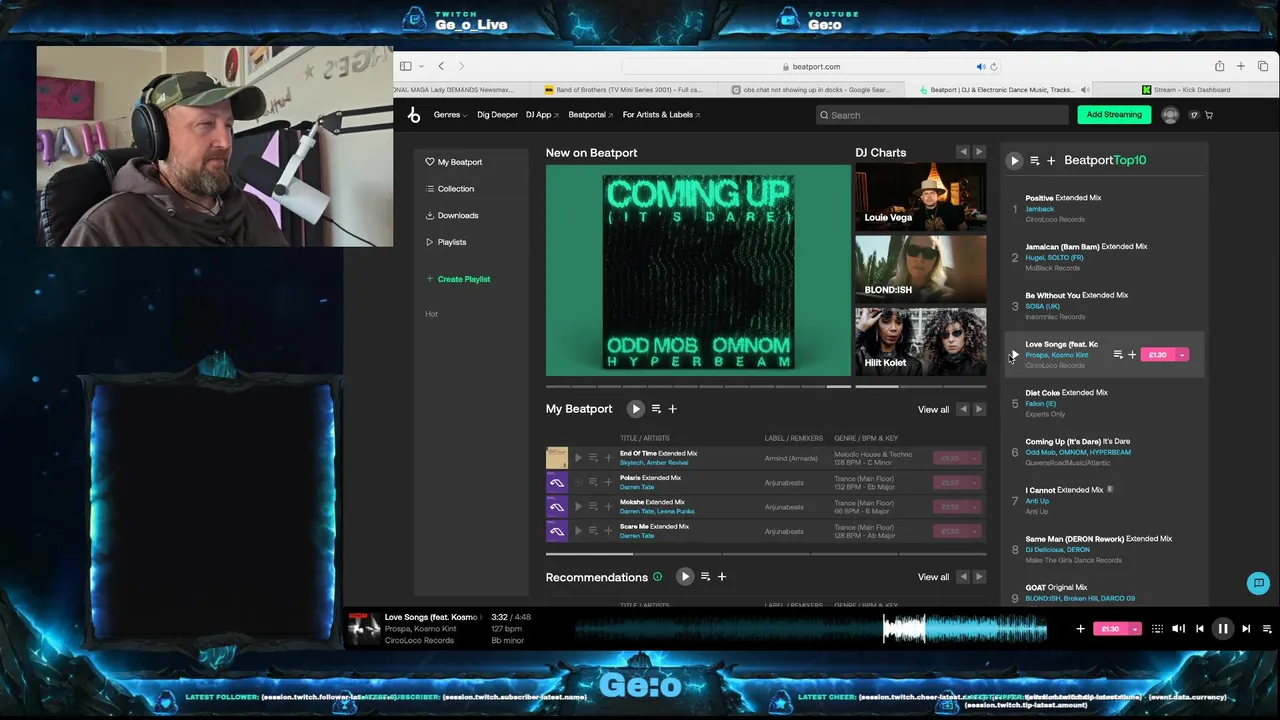Play End Of Time Extended Mix track

pyautogui.click(x=578, y=458)
